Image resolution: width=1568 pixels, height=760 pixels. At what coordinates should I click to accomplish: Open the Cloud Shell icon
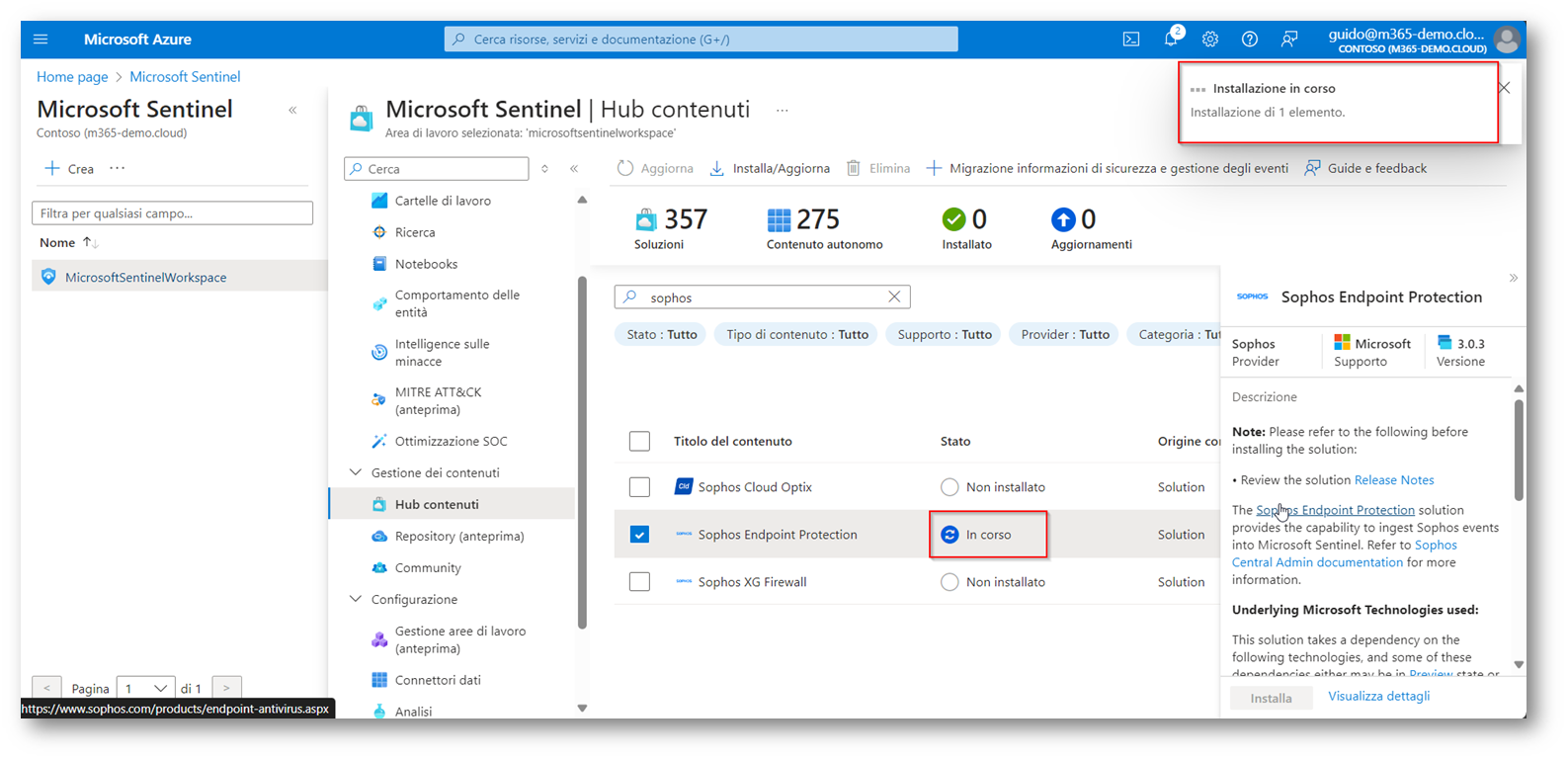point(1131,40)
